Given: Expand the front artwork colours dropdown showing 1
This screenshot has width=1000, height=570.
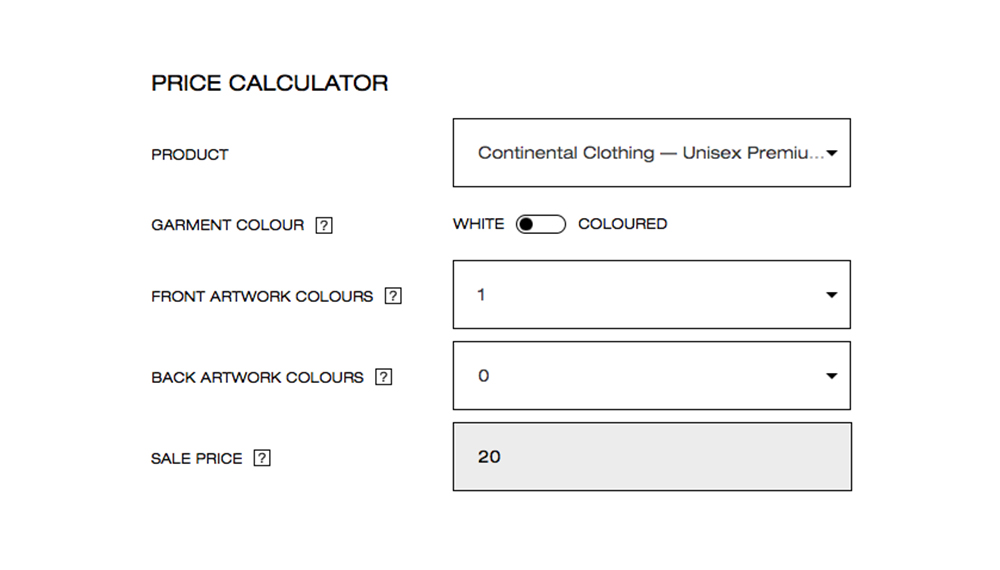Looking at the screenshot, I should click(650, 295).
